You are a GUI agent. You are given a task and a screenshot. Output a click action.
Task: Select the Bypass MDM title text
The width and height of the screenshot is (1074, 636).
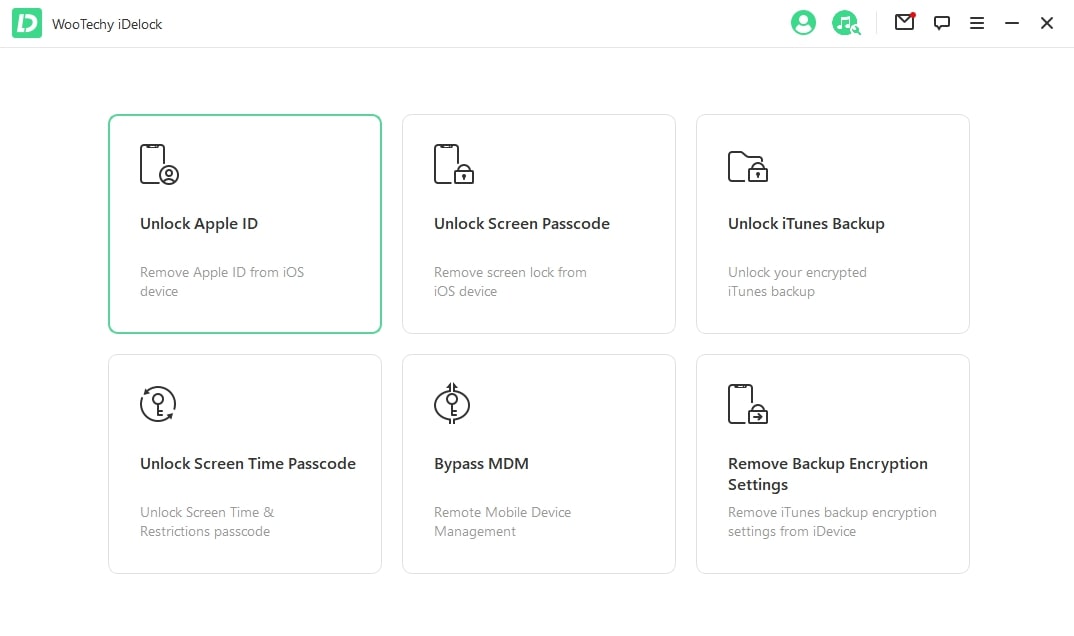[x=481, y=464]
